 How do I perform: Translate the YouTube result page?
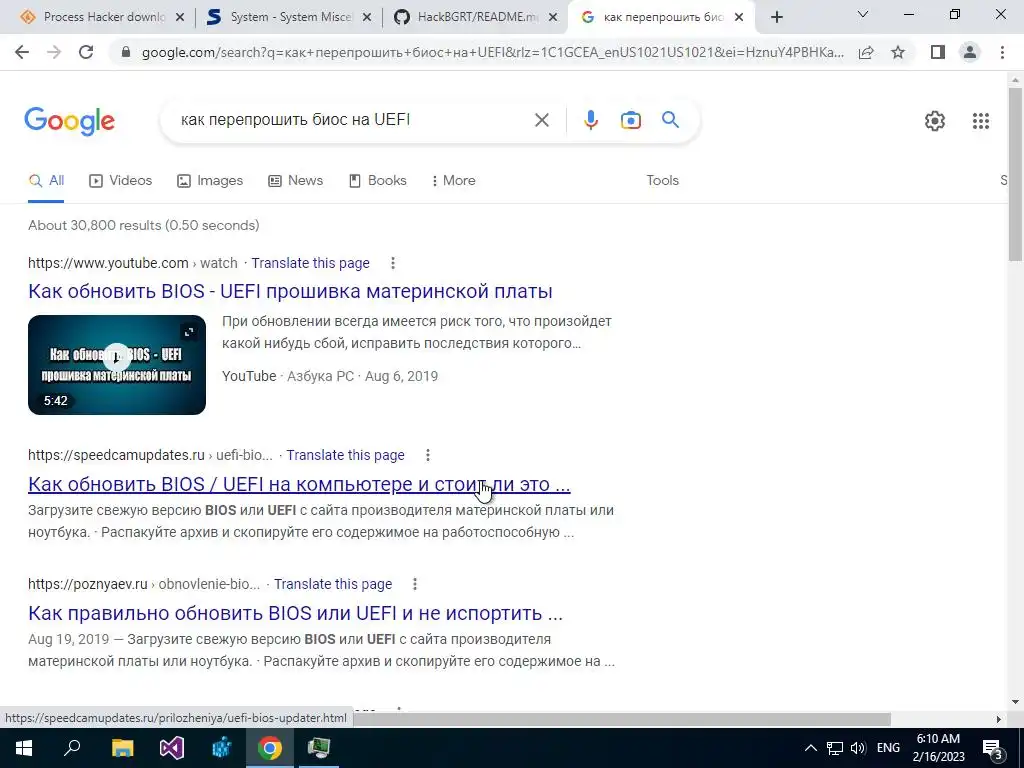(310, 263)
